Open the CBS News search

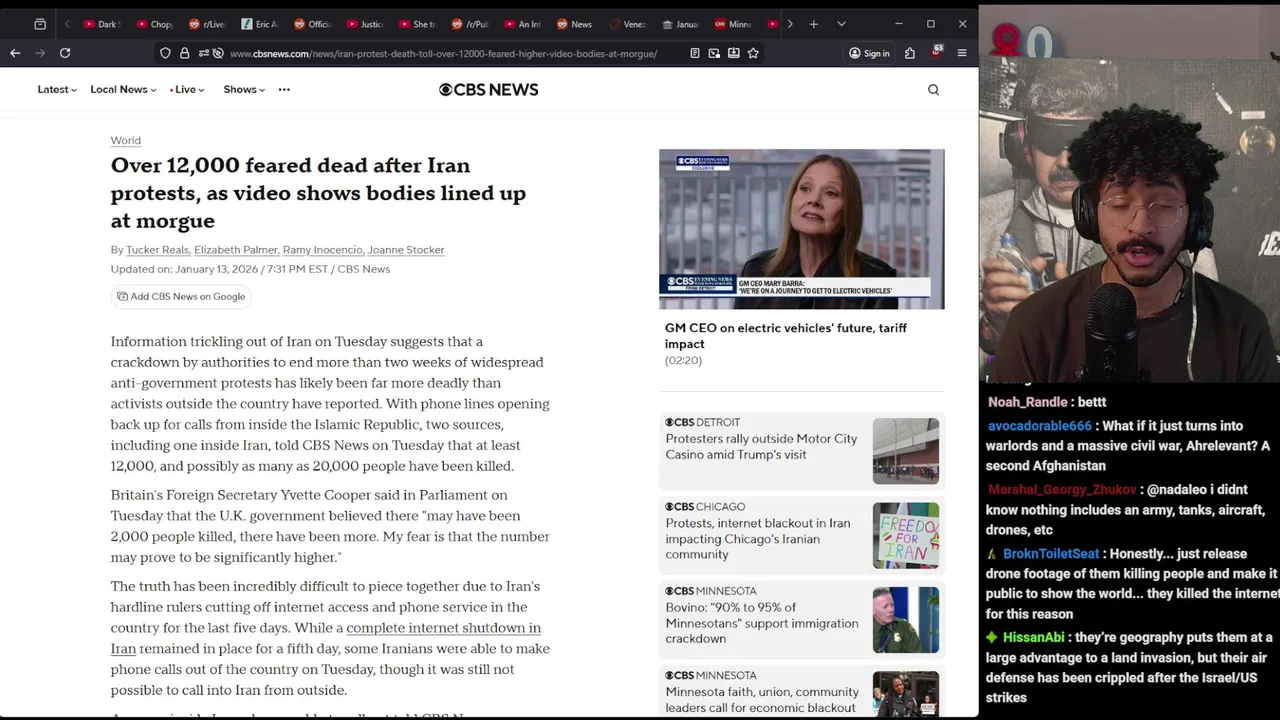coord(933,90)
